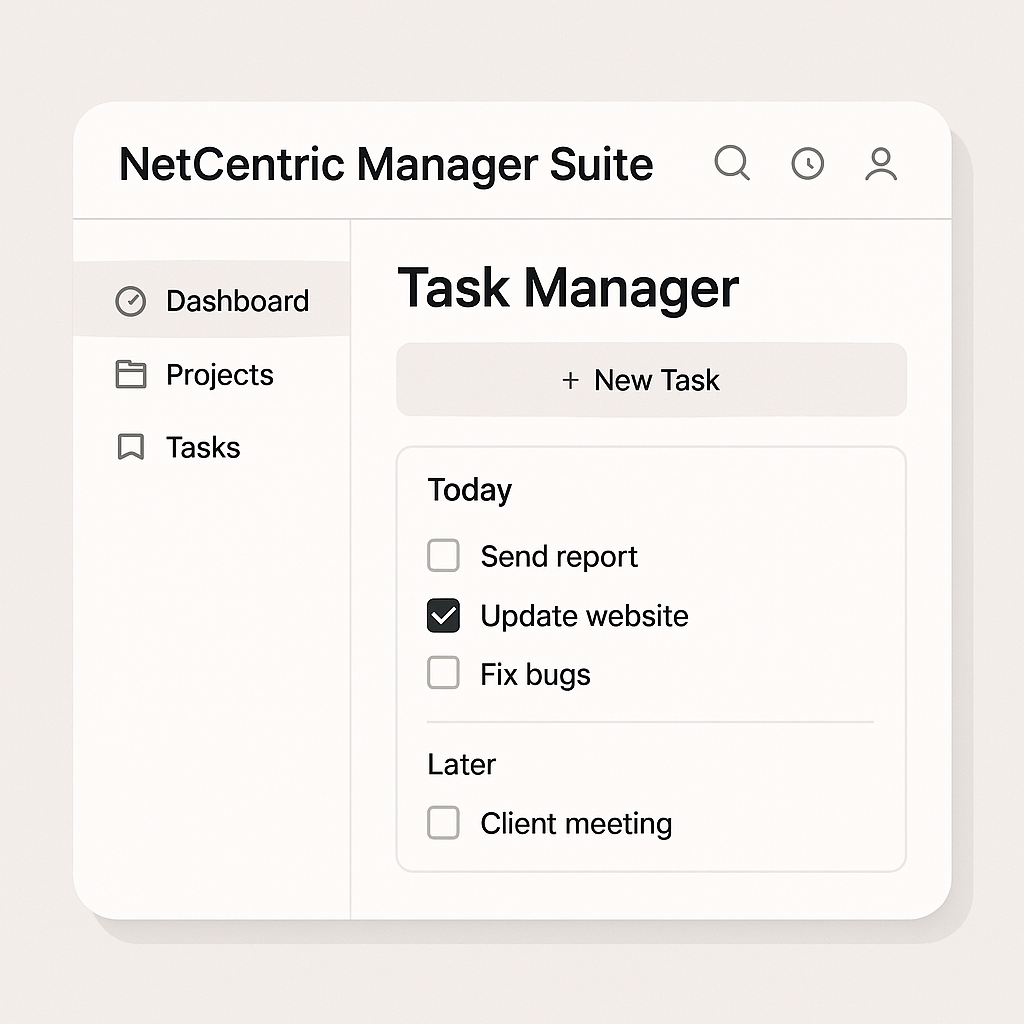Tick the Fix bugs checkbox
Viewport: 1024px width, 1024px height.
point(443,674)
